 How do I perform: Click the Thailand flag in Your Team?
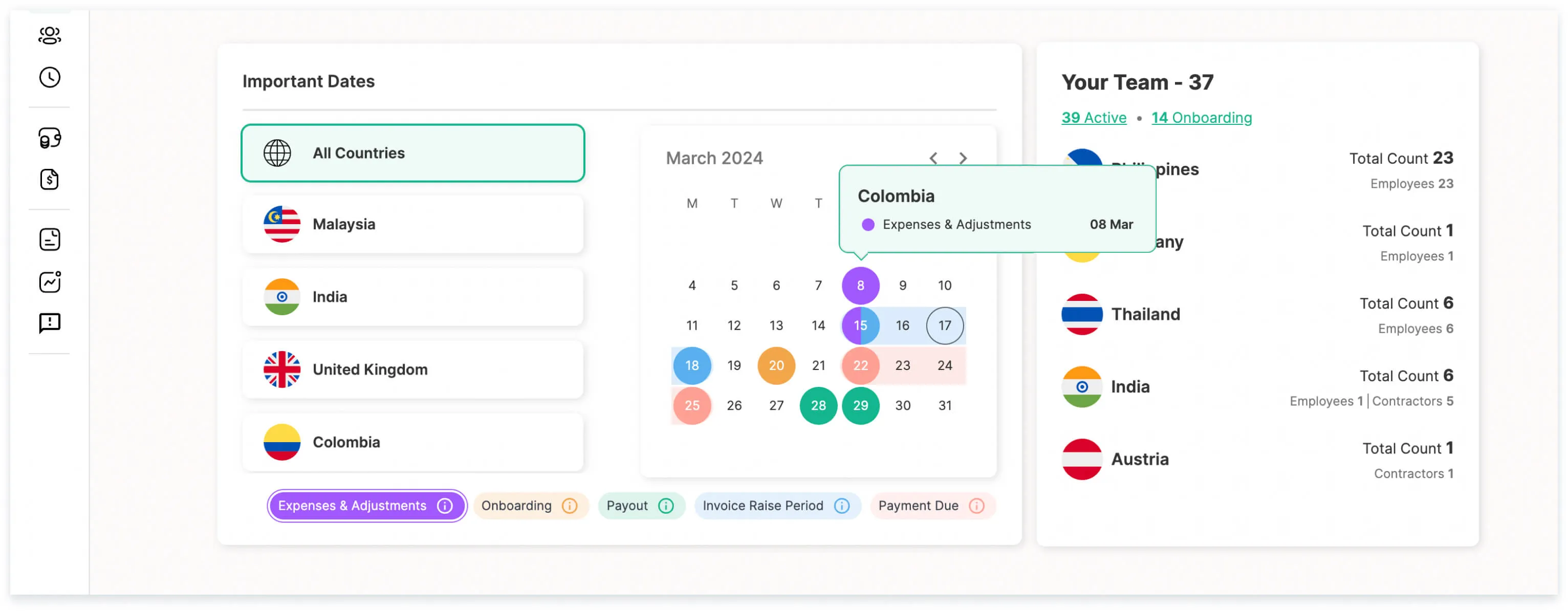point(1082,315)
